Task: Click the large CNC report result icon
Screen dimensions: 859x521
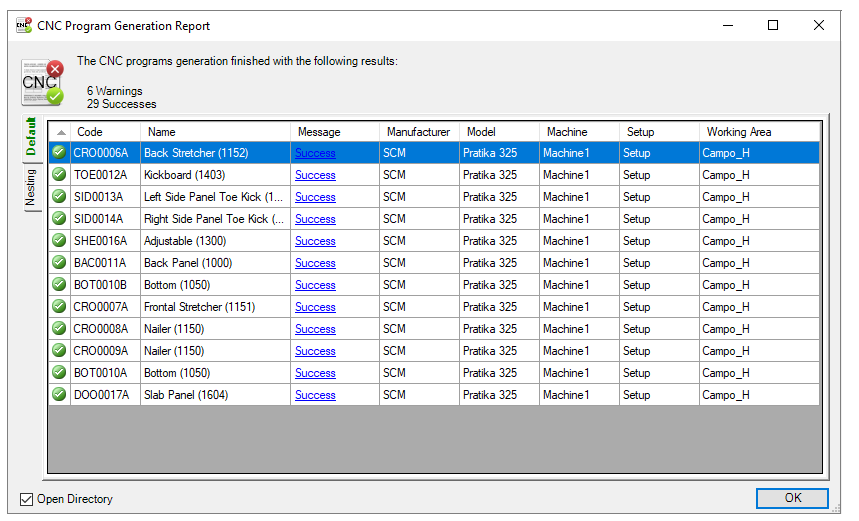Action: 42,83
